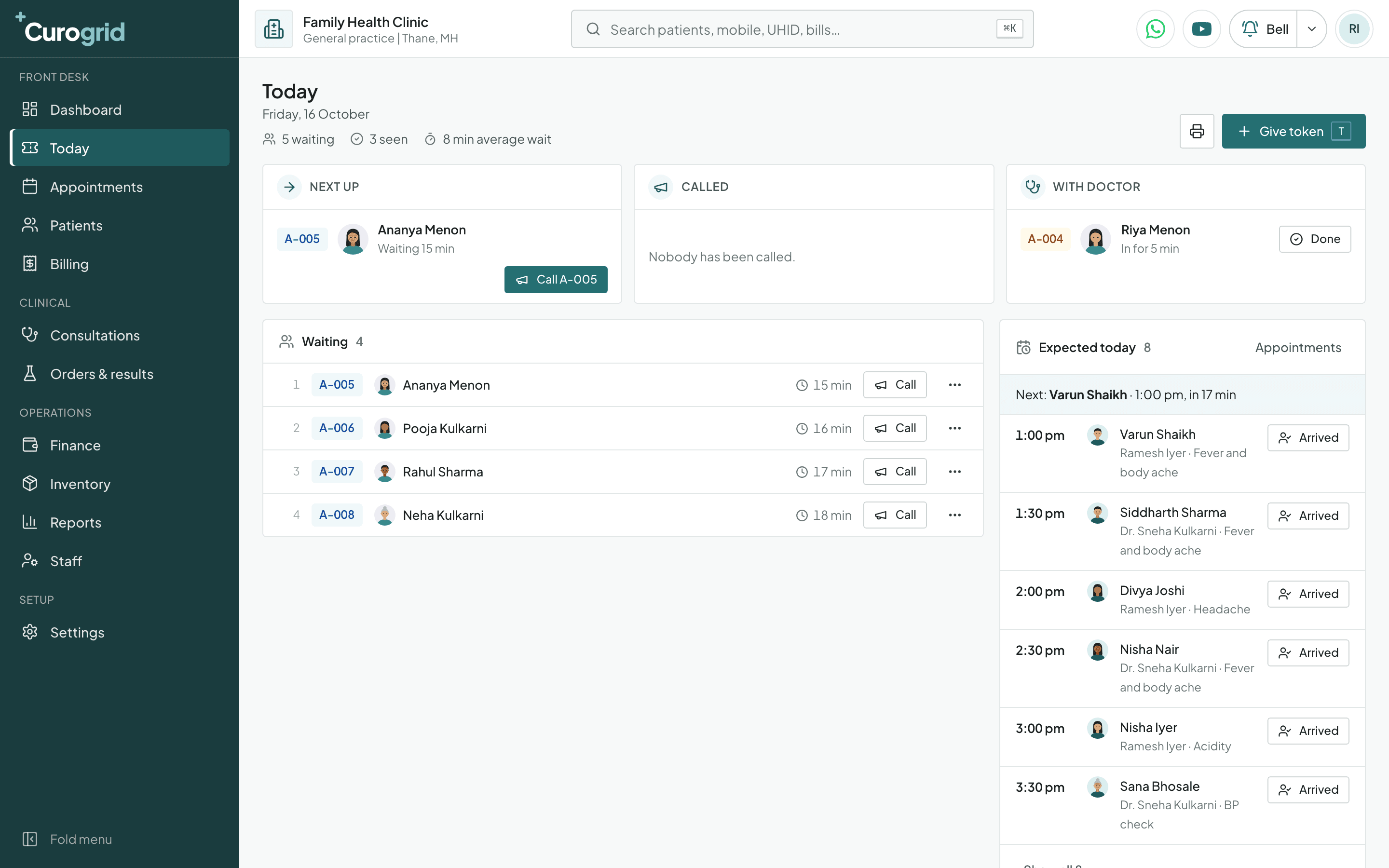Open more options for Ananya Menon row

click(x=954, y=385)
